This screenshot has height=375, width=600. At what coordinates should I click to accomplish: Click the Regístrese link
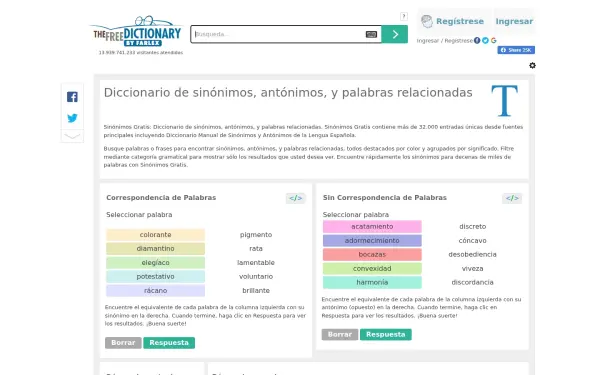point(460,21)
